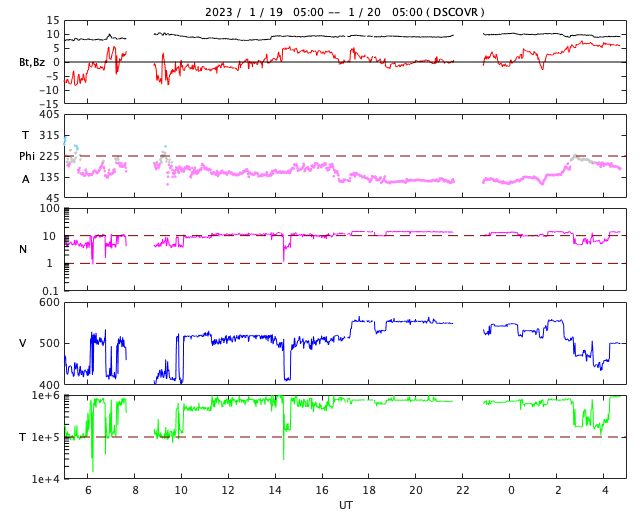The height and width of the screenshot is (512, 640).
Task: Click the 600 tick label on V axis
Action: (49, 303)
